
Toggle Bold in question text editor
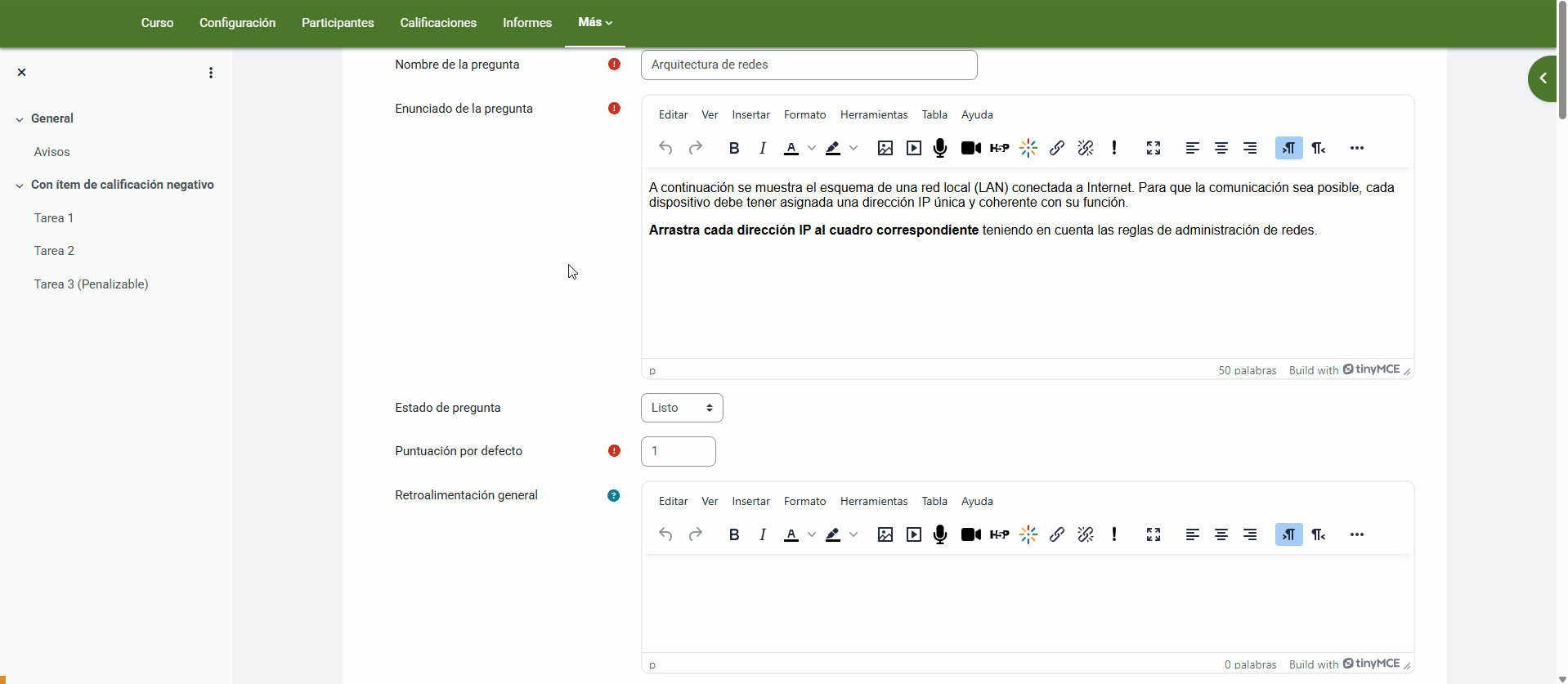click(x=734, y=148)
